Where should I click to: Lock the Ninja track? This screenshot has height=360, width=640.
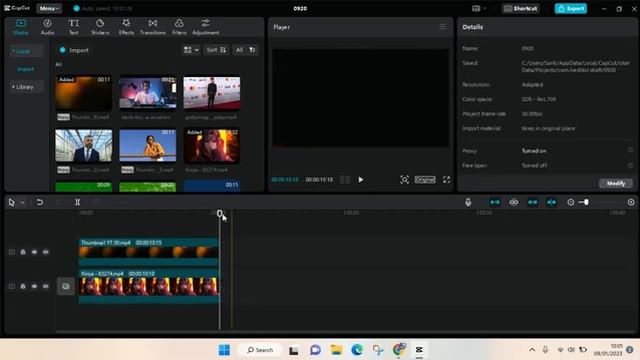pos(23,286)
